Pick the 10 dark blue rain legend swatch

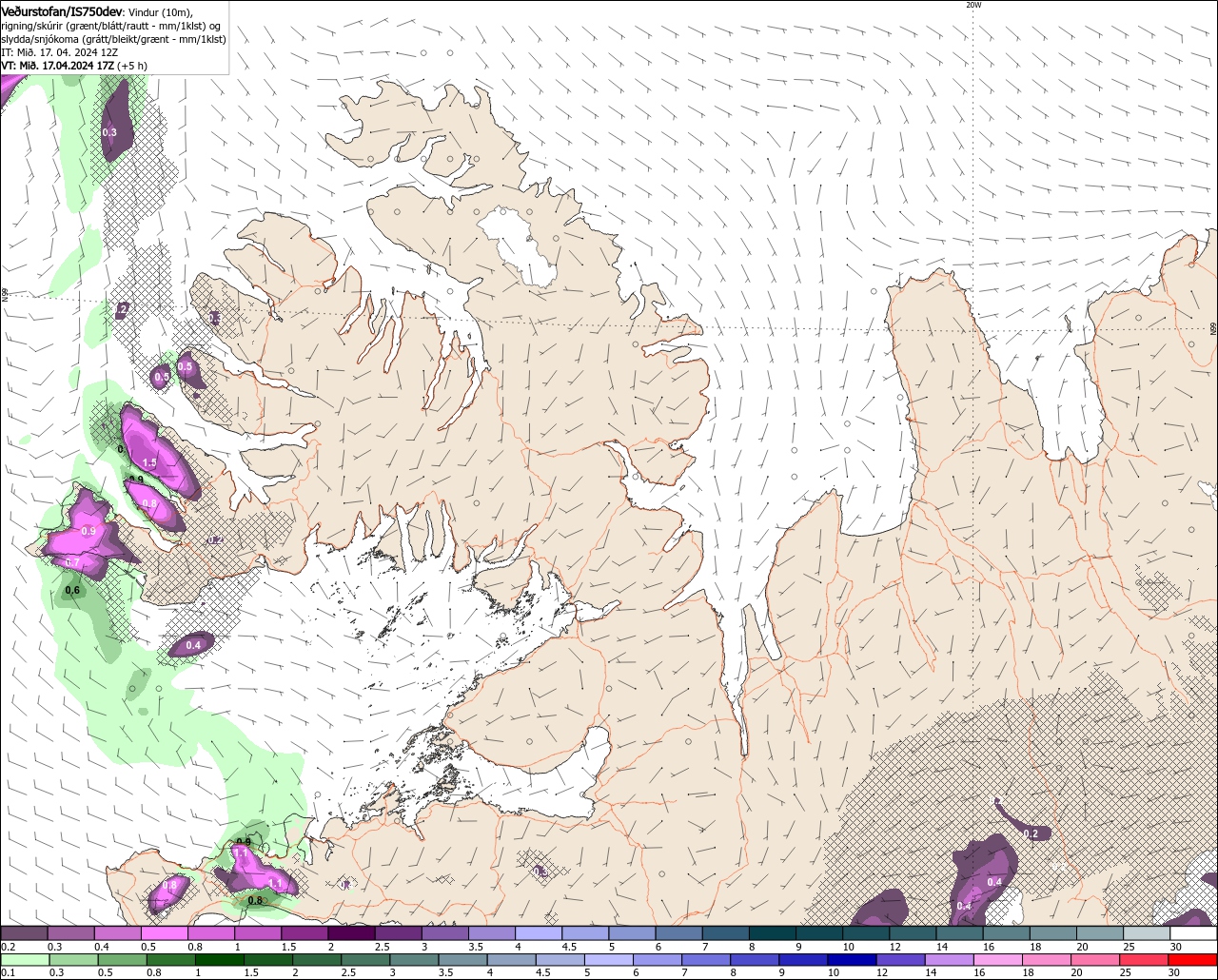point(852,960)
